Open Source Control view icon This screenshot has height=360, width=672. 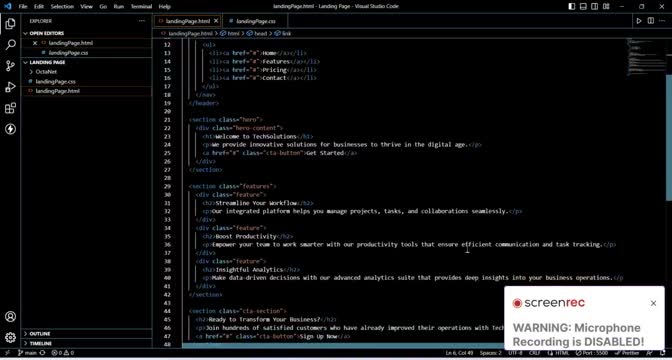point(10,66)
